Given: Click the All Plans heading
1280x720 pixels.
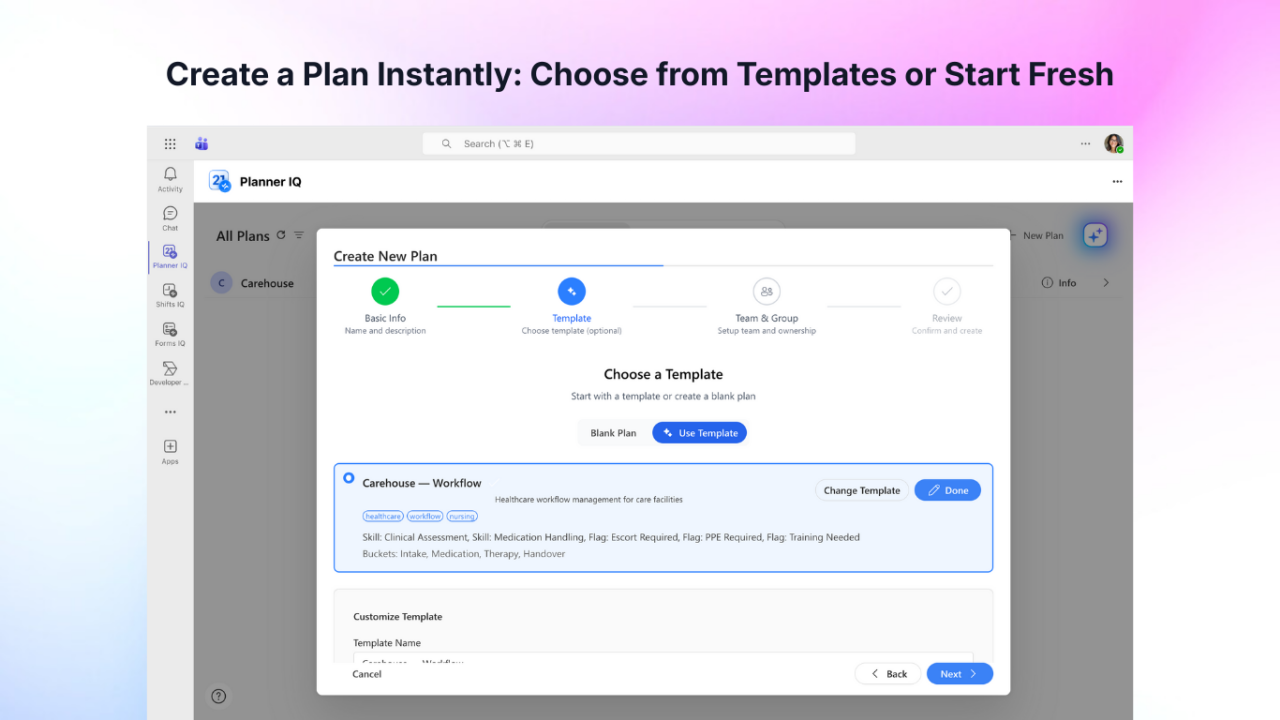Looking at the screenshot, I should pos(243,236).
